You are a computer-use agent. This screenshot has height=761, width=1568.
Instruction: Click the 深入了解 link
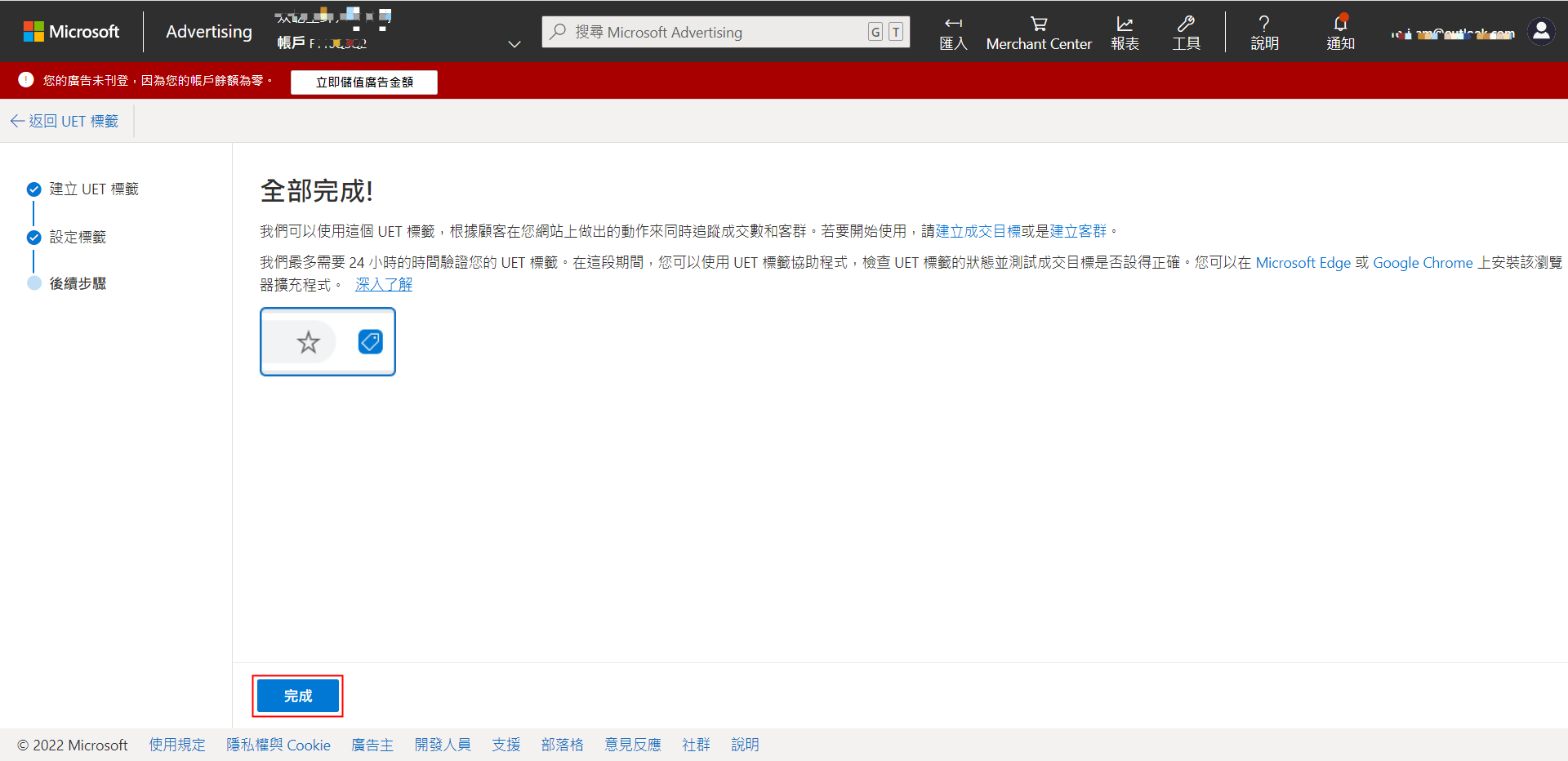pos(384,285)
